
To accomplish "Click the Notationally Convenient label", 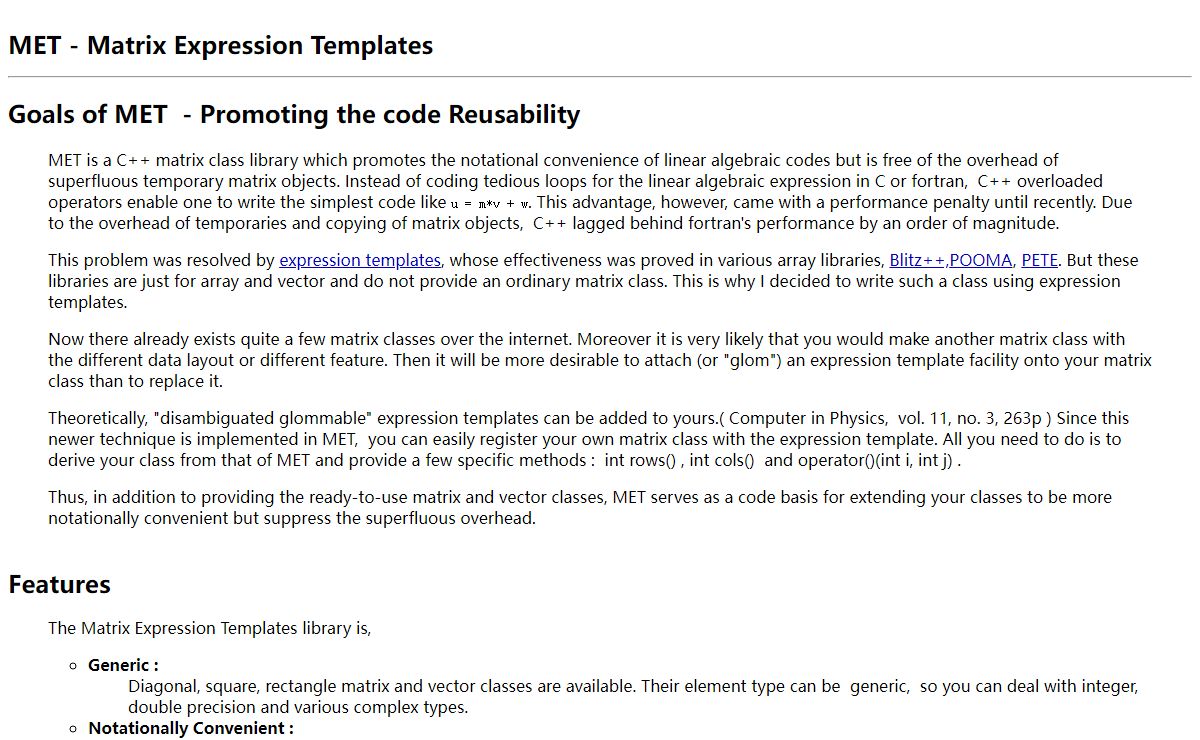I will pos(191,728).
